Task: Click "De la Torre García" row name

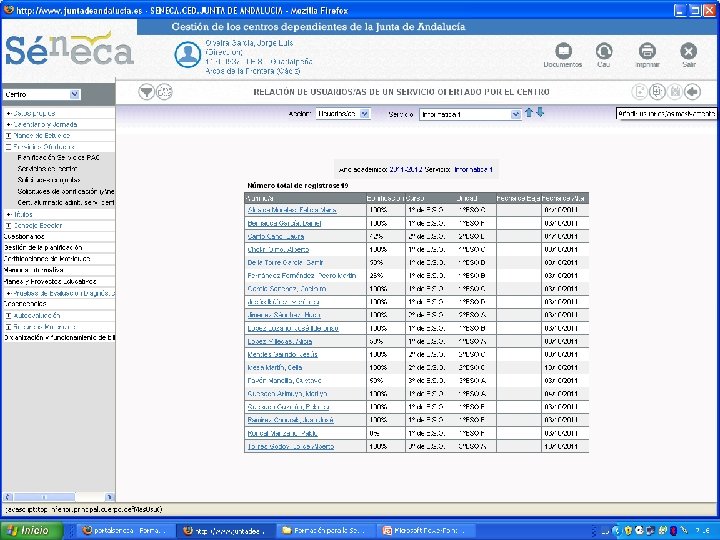Action: point(285,263)
